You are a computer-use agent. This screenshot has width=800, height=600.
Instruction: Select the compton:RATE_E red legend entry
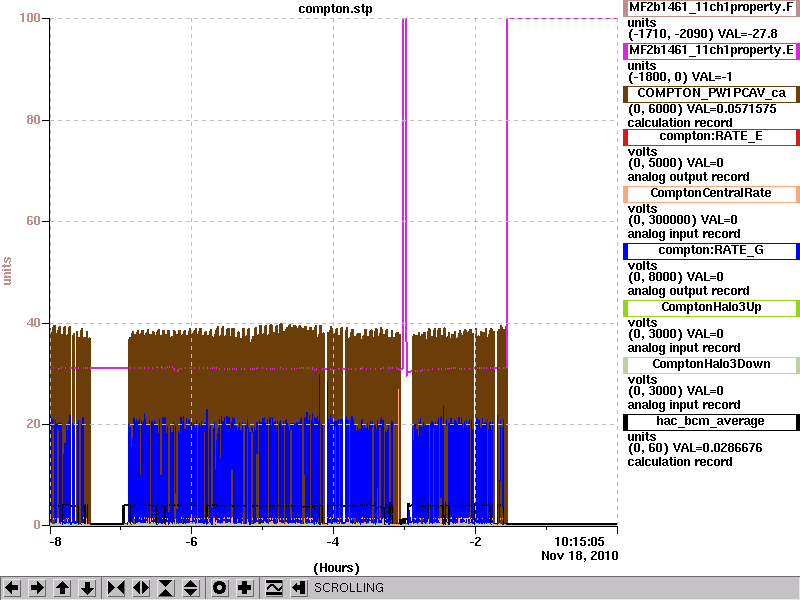point(711,137)
